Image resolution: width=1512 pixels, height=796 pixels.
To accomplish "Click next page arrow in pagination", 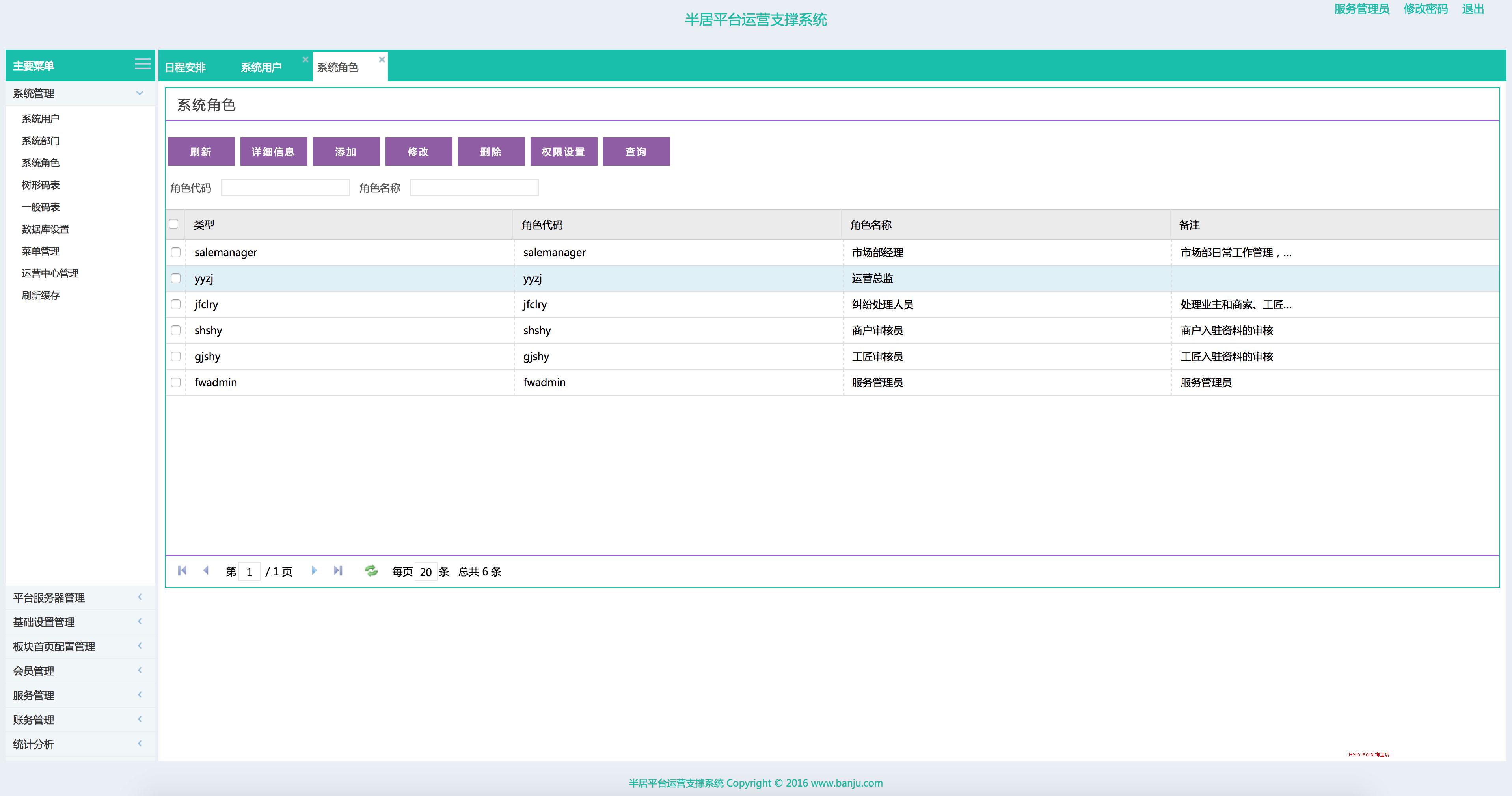I will click(x=314, y=571).
